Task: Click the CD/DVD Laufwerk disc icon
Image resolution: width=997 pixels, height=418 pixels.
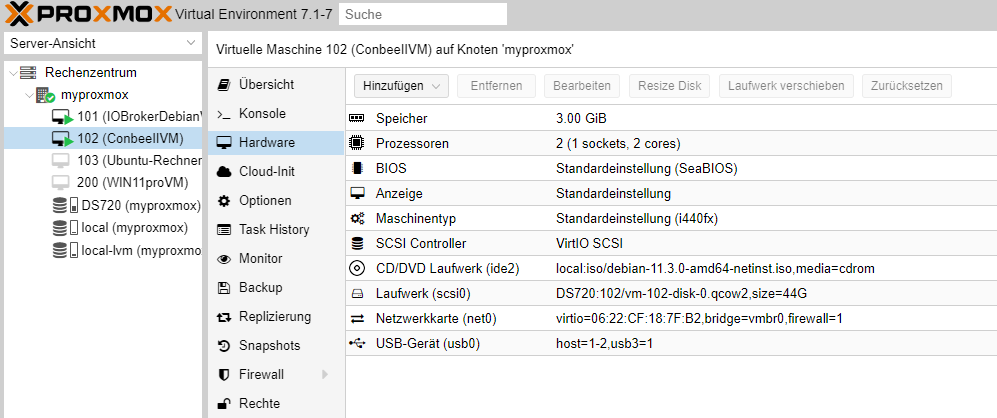Action: pyautogui.click(x=357, y=268)
